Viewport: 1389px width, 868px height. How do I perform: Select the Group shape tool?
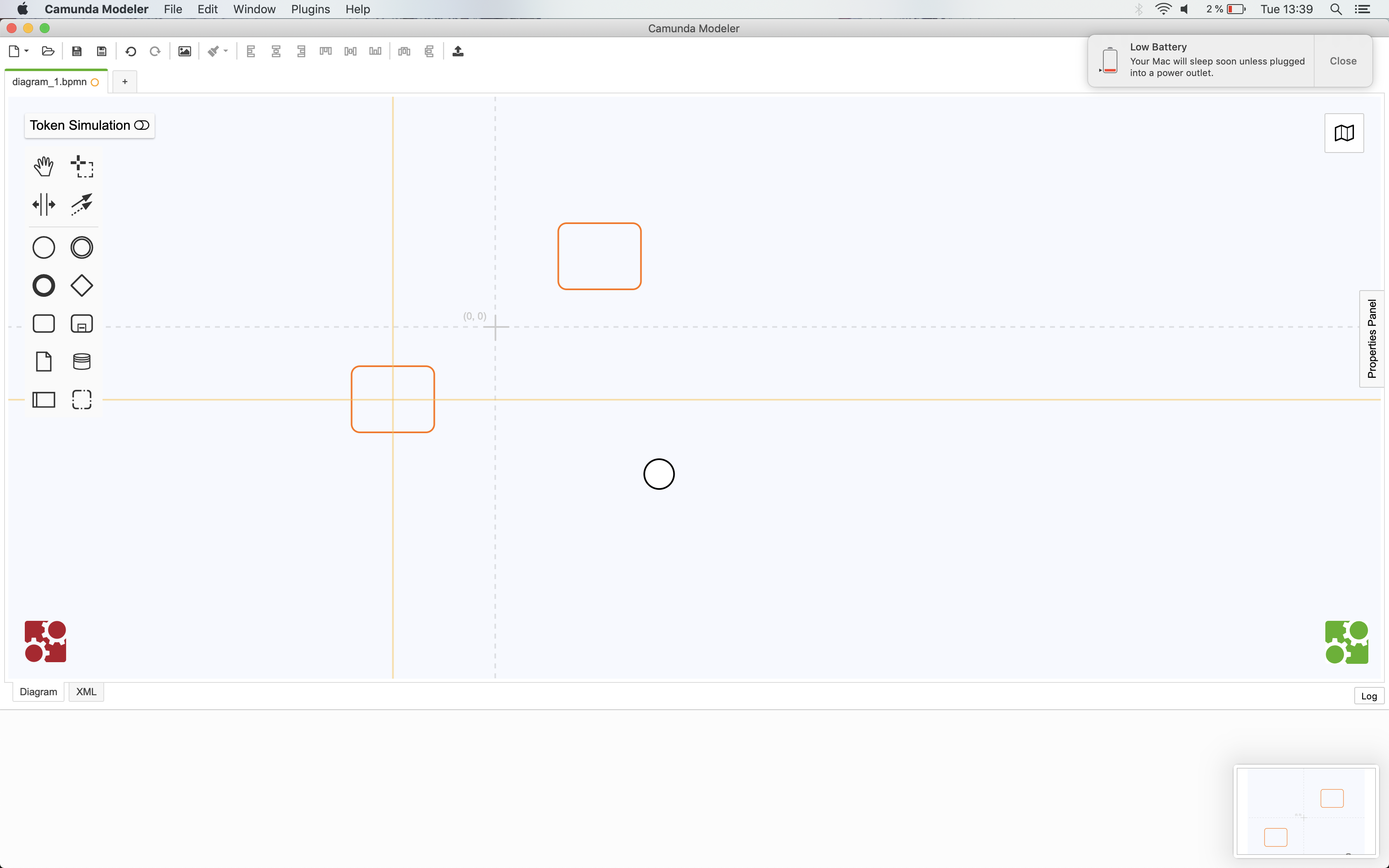point(81,400)
